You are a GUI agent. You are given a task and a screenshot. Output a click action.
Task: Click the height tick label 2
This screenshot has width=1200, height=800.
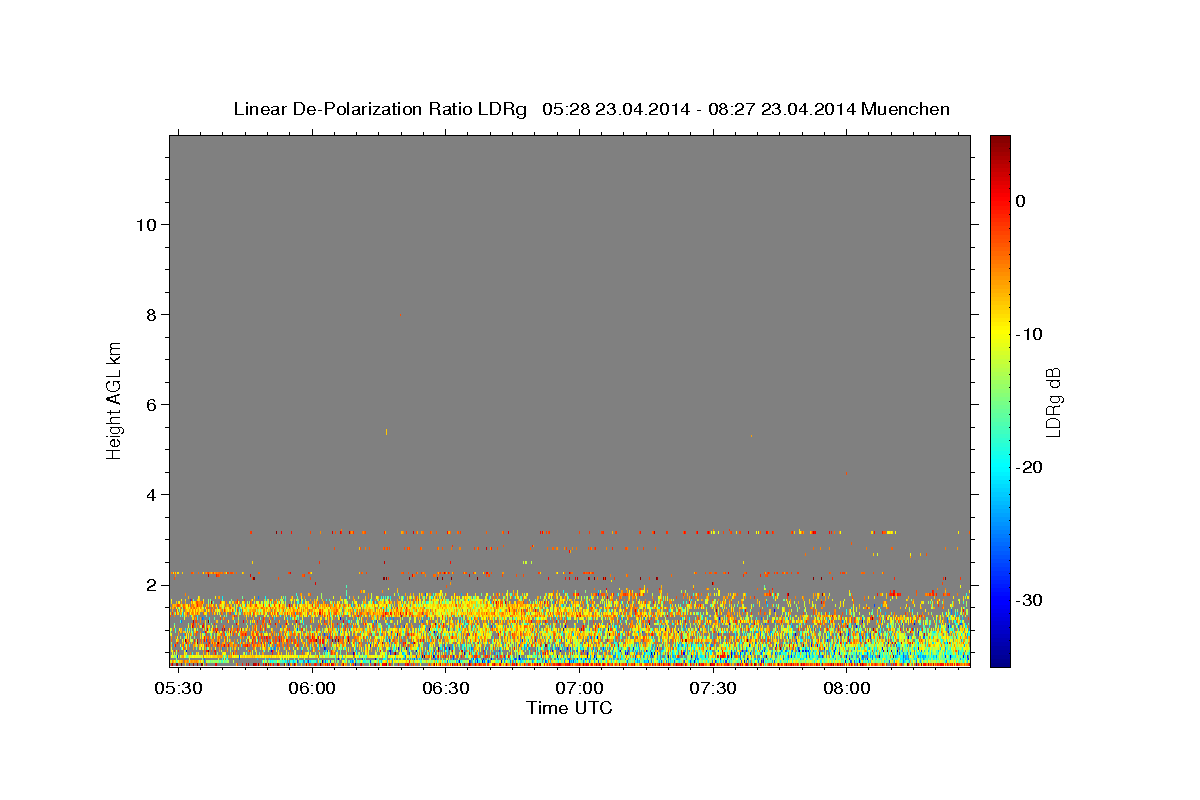(x=151, y=584)
